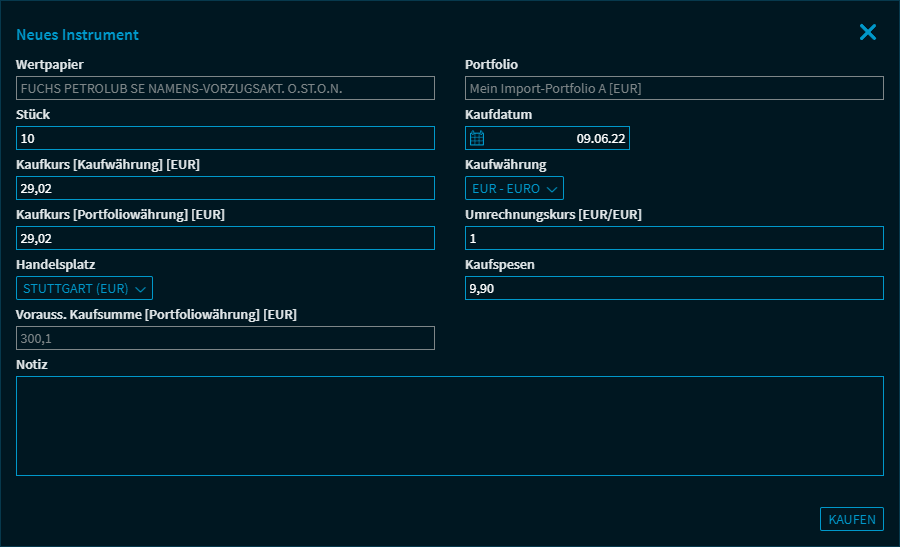The image size is (900, 547).
Task: Focus the Kaufkurs [Kaufwährung] price field
Action: click(x=225, y=189)
